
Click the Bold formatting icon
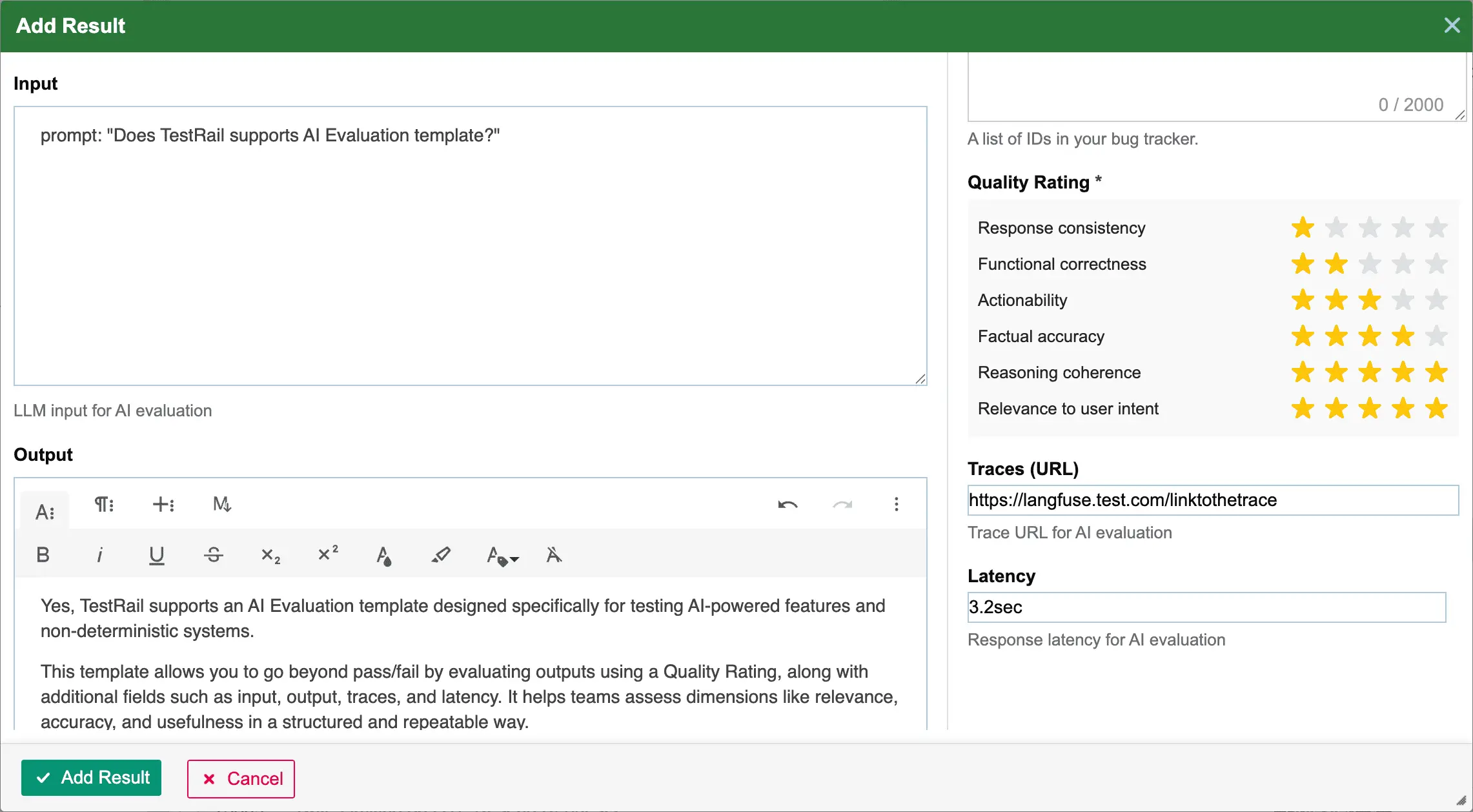pyautogui.click(x=43, y=554)
